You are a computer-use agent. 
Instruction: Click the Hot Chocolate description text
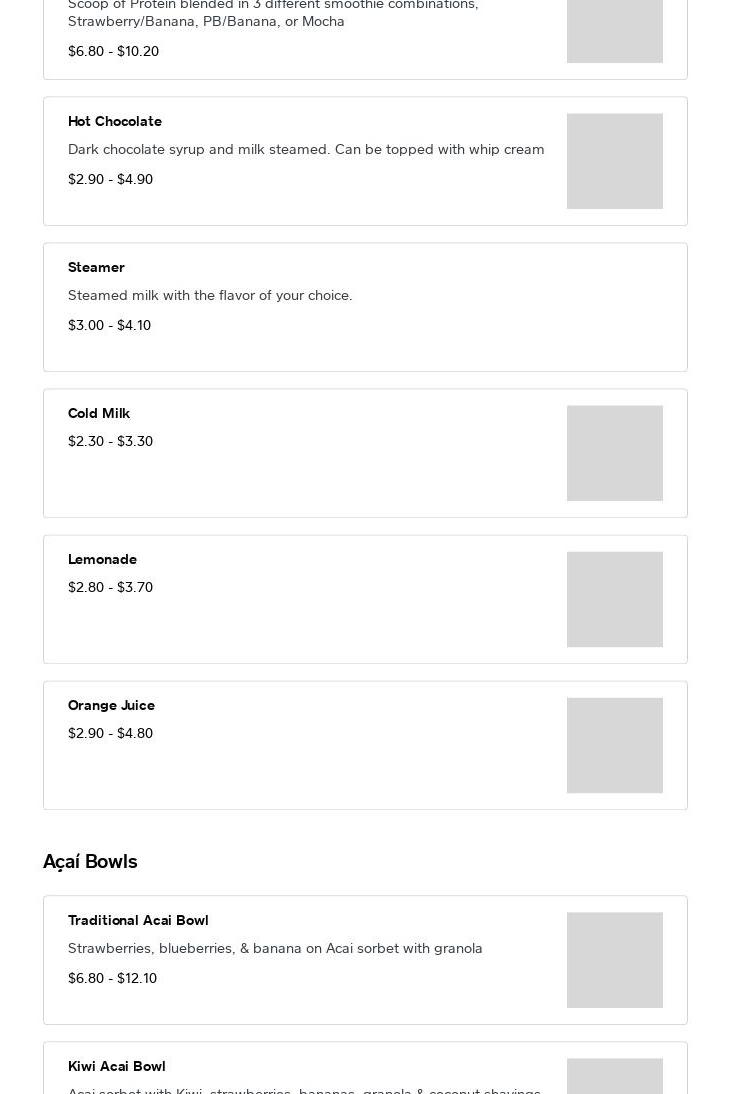click(306, 149)
